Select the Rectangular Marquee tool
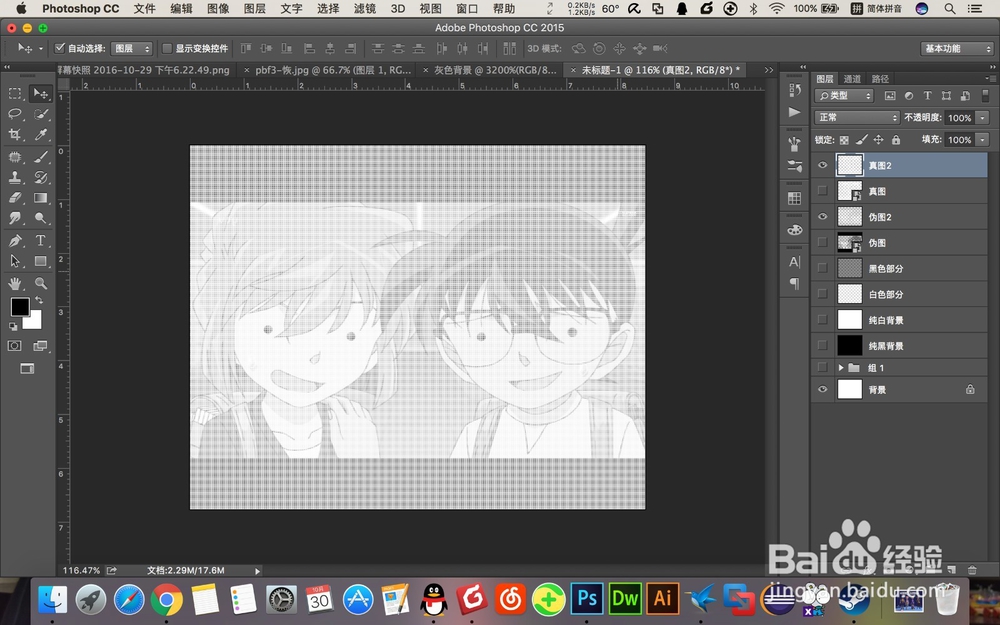This screenshot has height=625, width=1000. pos(15,94)
